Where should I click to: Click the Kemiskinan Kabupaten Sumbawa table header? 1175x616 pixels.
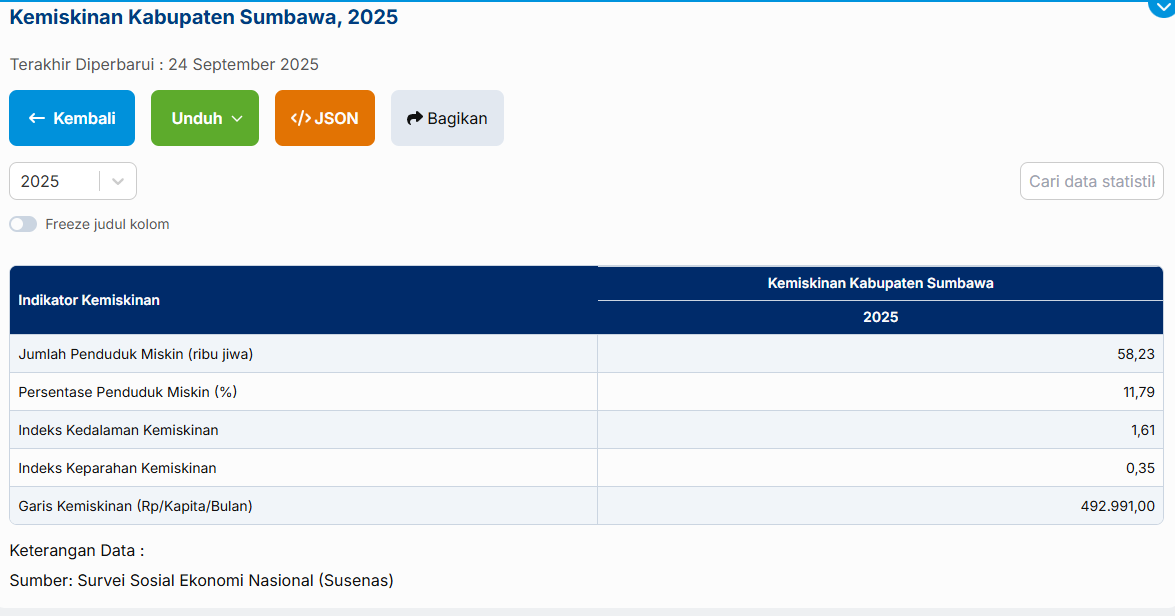tap(880, 283)
